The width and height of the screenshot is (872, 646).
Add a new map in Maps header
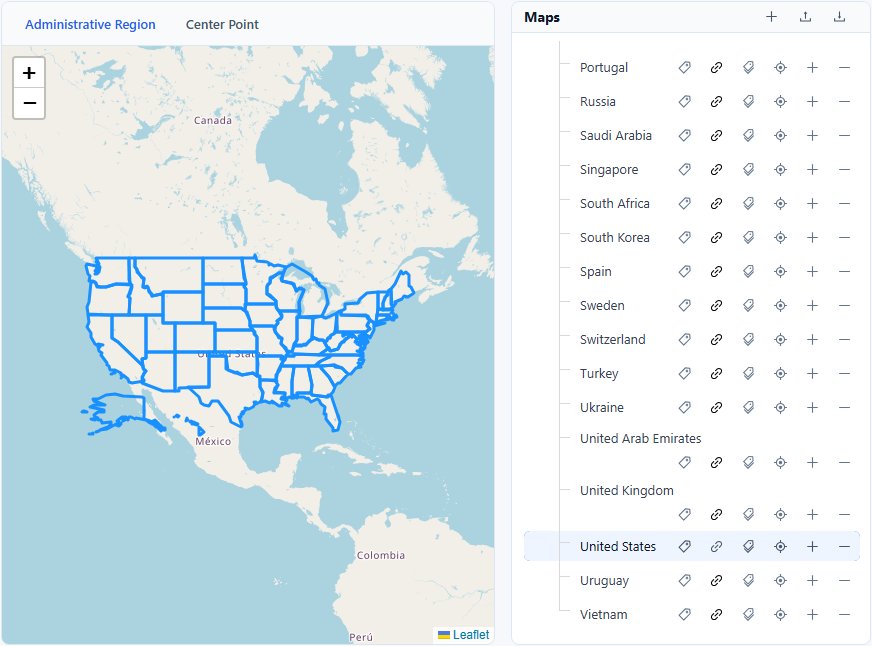[771, 17]
